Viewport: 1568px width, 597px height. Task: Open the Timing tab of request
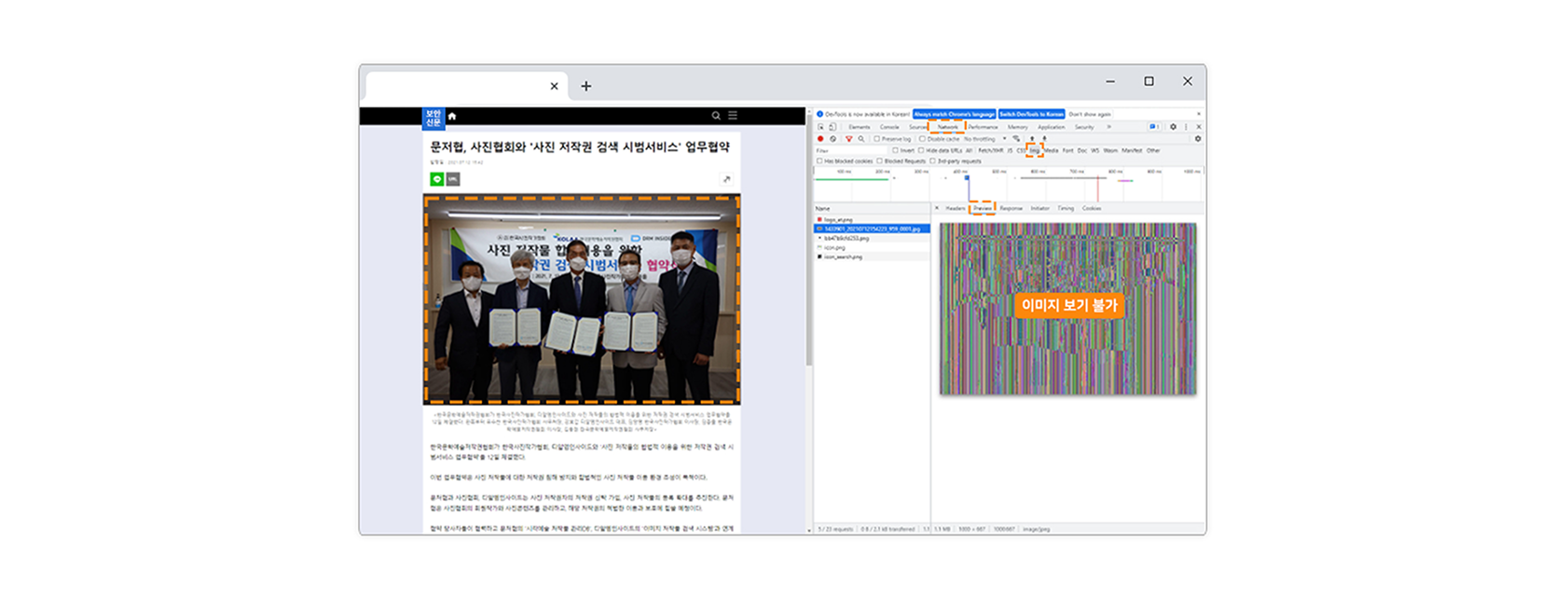pos(1066,208)
